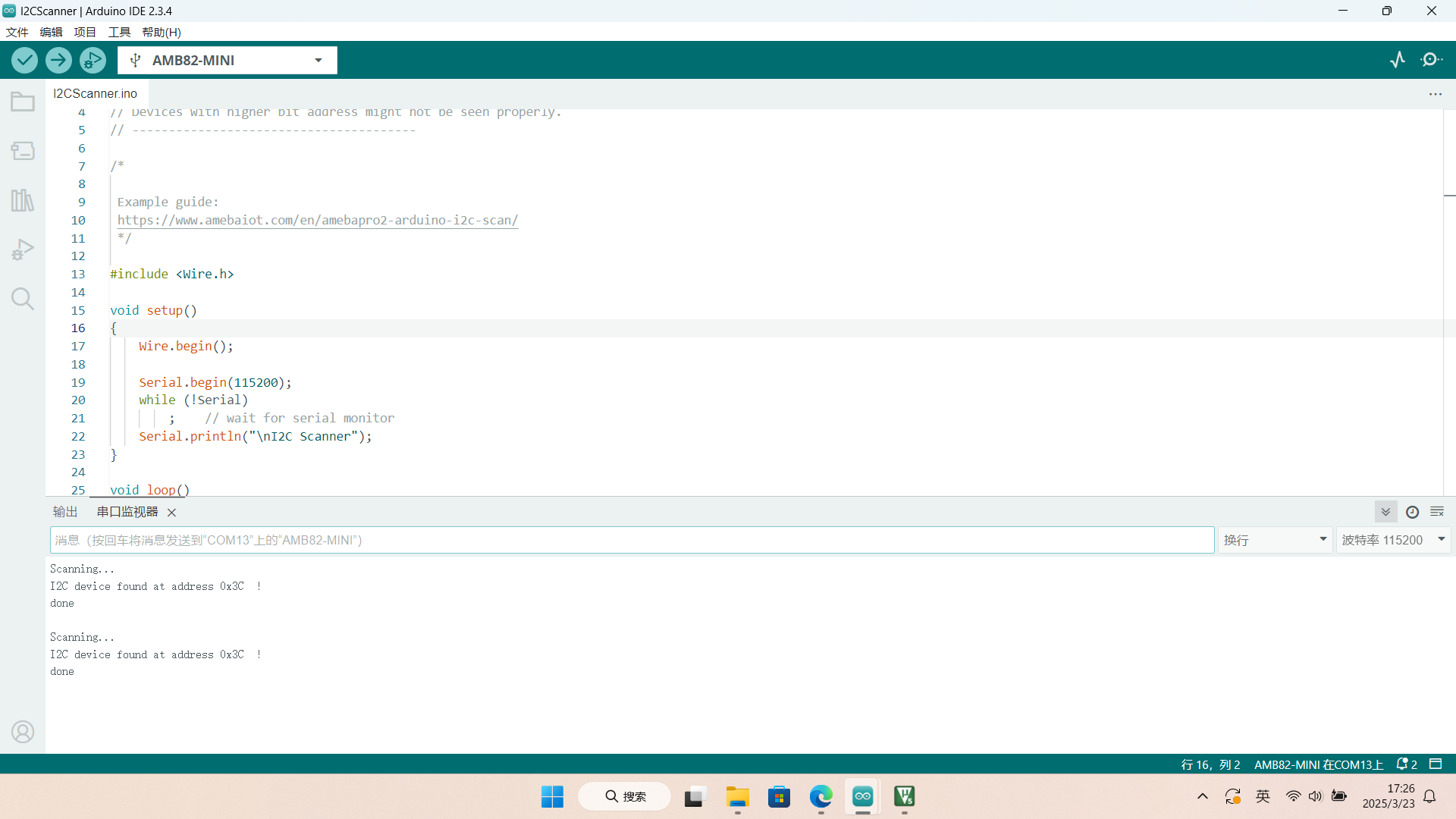Open the Library Manager sidebar icon
This screenshot has height=819, width=1456.
tap(23, 200)
